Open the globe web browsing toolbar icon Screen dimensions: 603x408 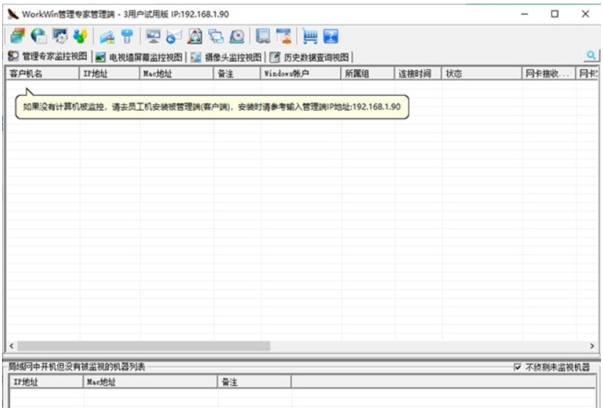click(x=38, y=36)
